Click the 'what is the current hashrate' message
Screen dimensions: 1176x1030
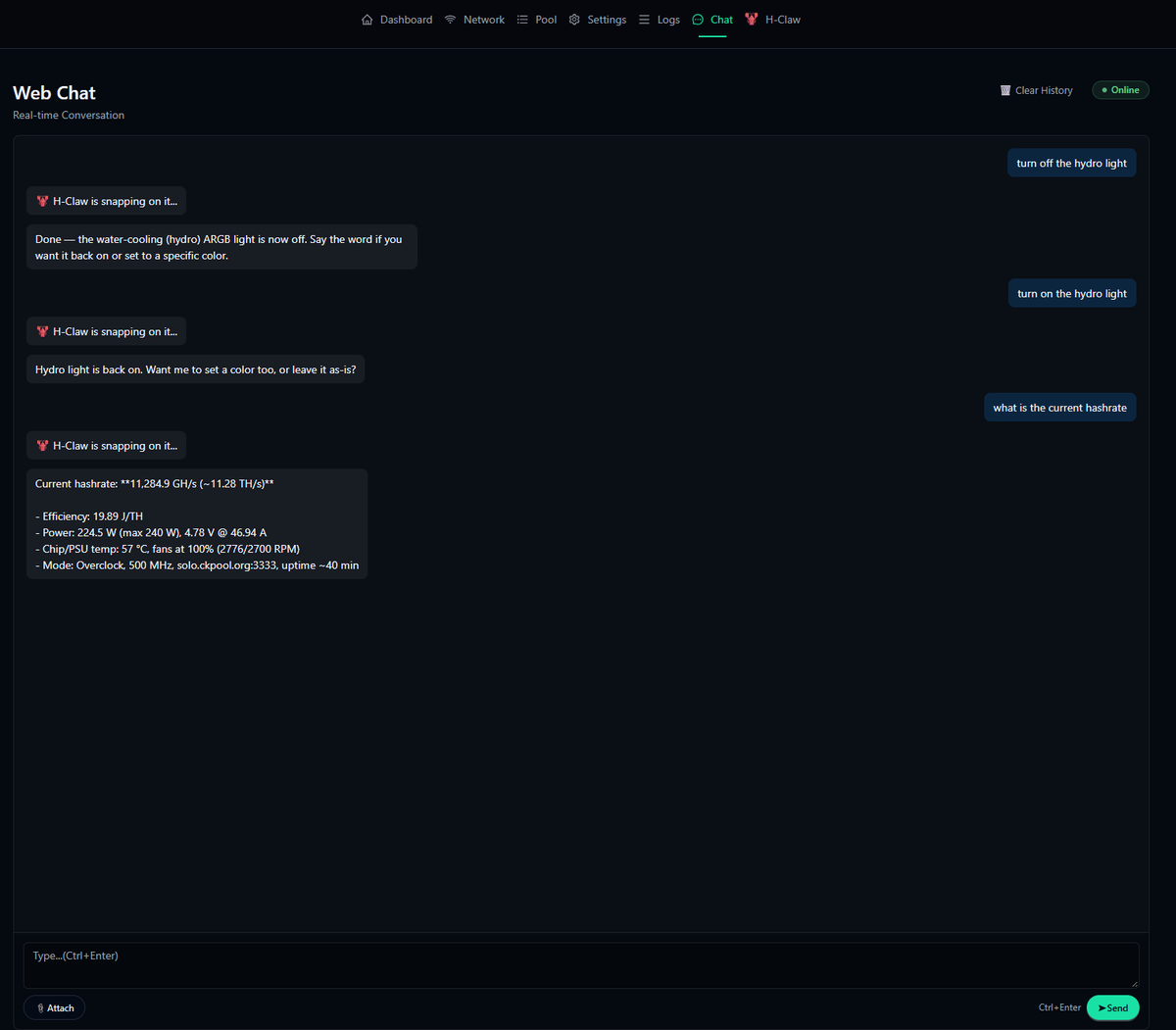tap(1060, 408)
